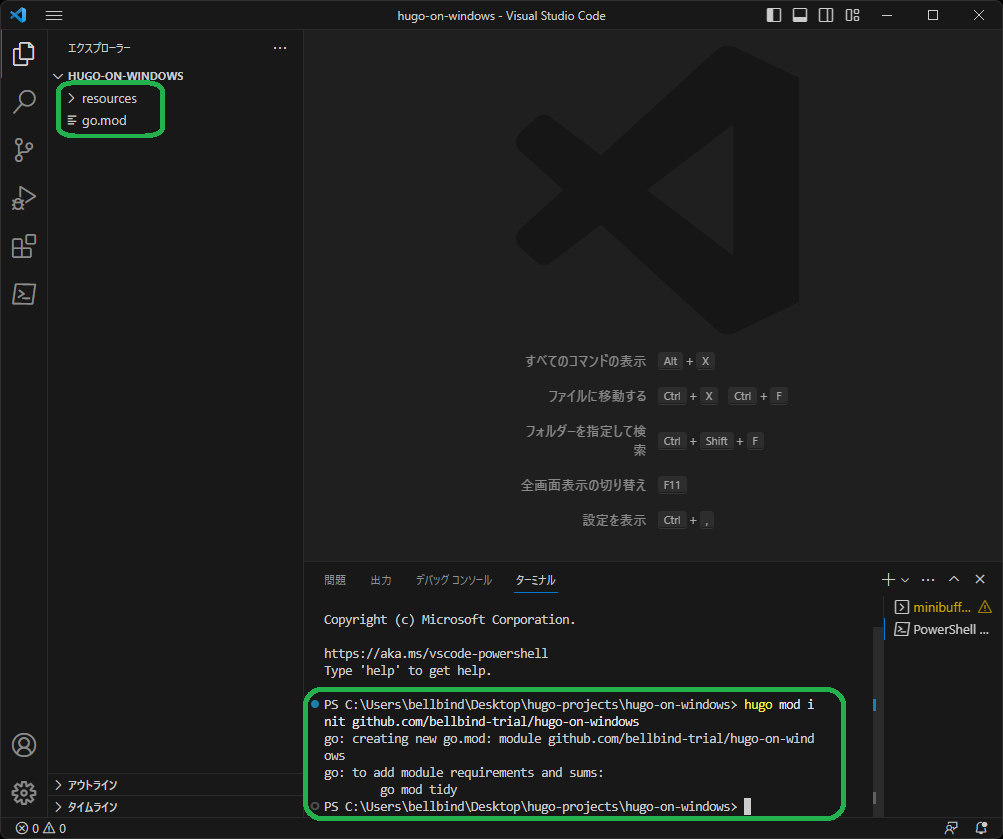Close the terminal panel

pyautogui.click(x=980, y=579)
